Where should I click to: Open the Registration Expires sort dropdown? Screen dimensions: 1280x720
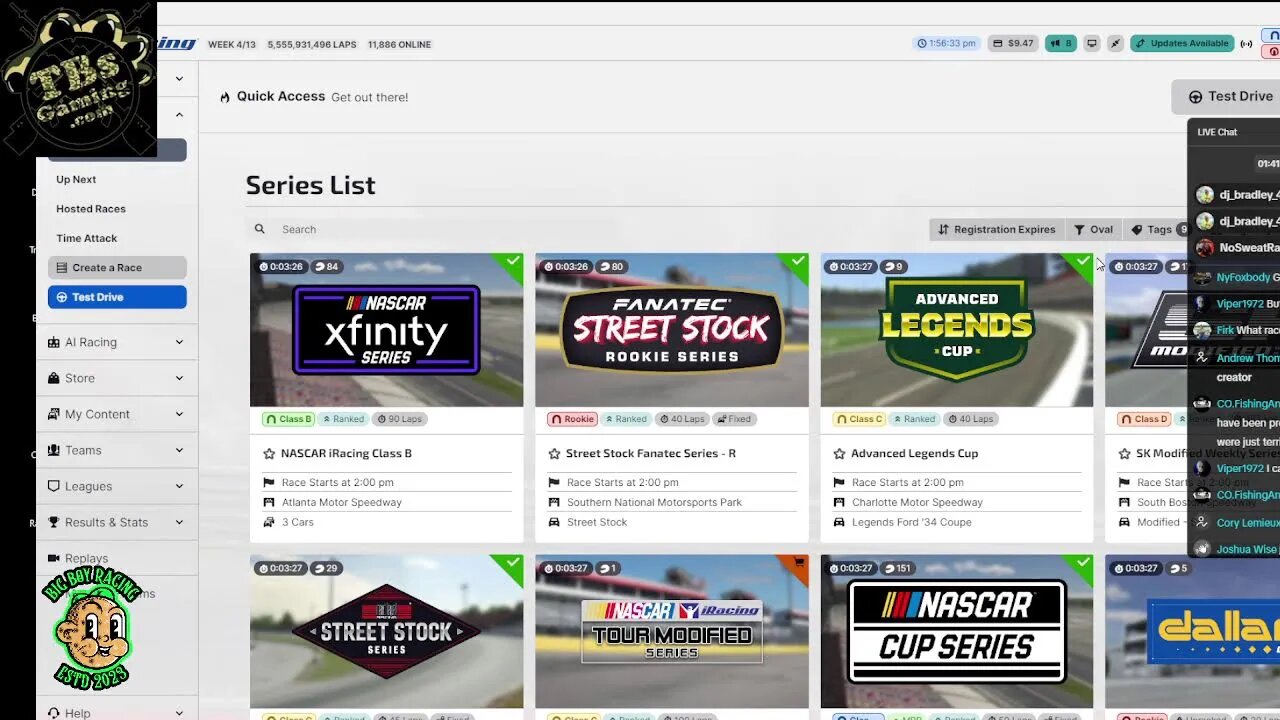(x=996, y=229)
